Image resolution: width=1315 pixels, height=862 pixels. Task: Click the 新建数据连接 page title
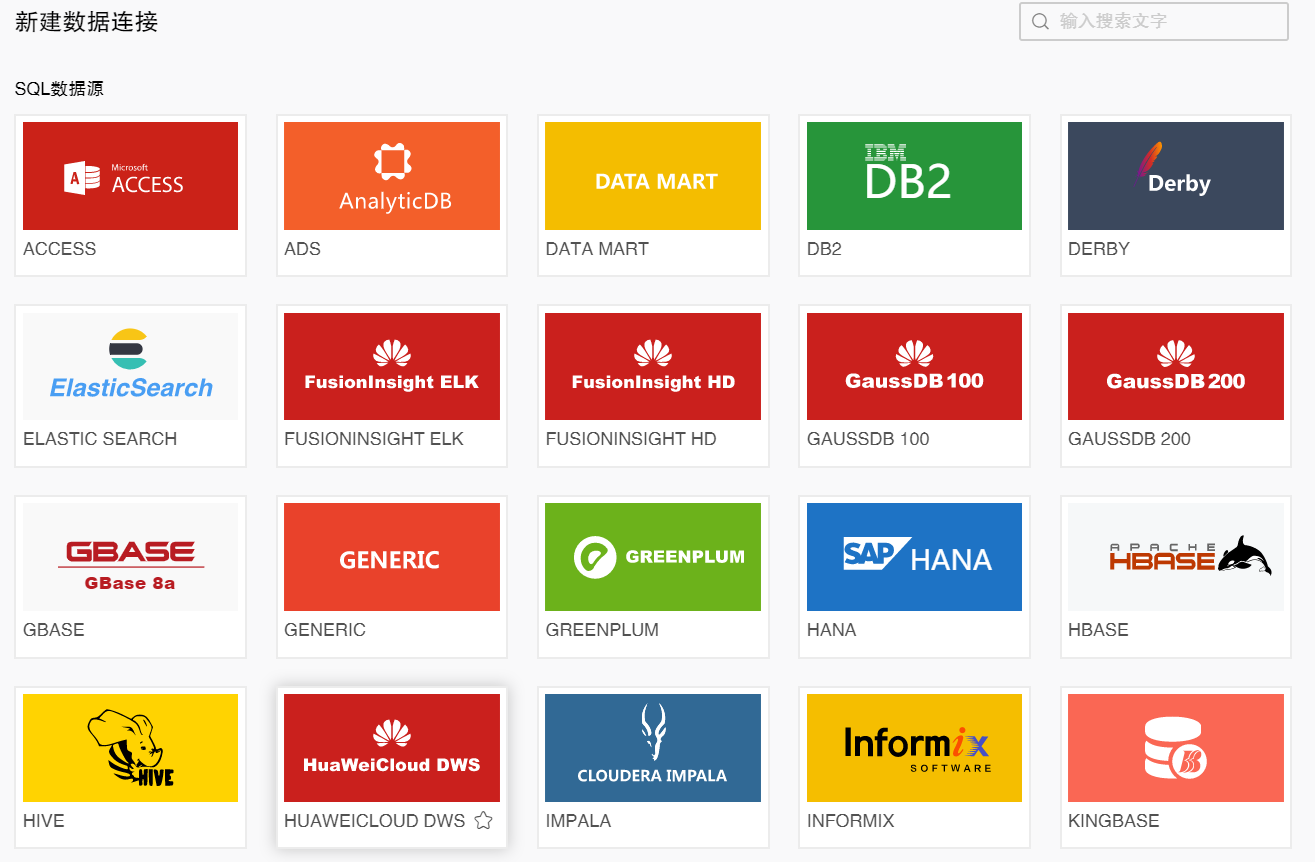click(x=86, y=22)
